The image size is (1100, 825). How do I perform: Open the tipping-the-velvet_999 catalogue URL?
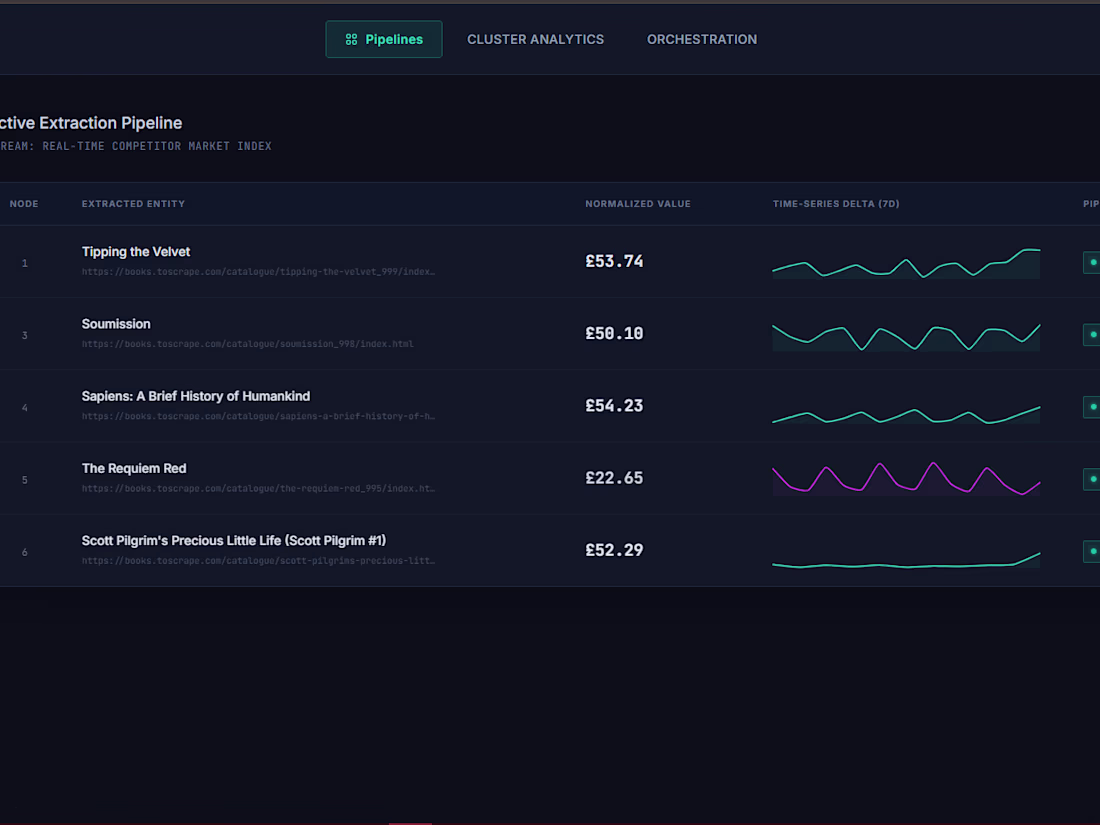[258, 271]
